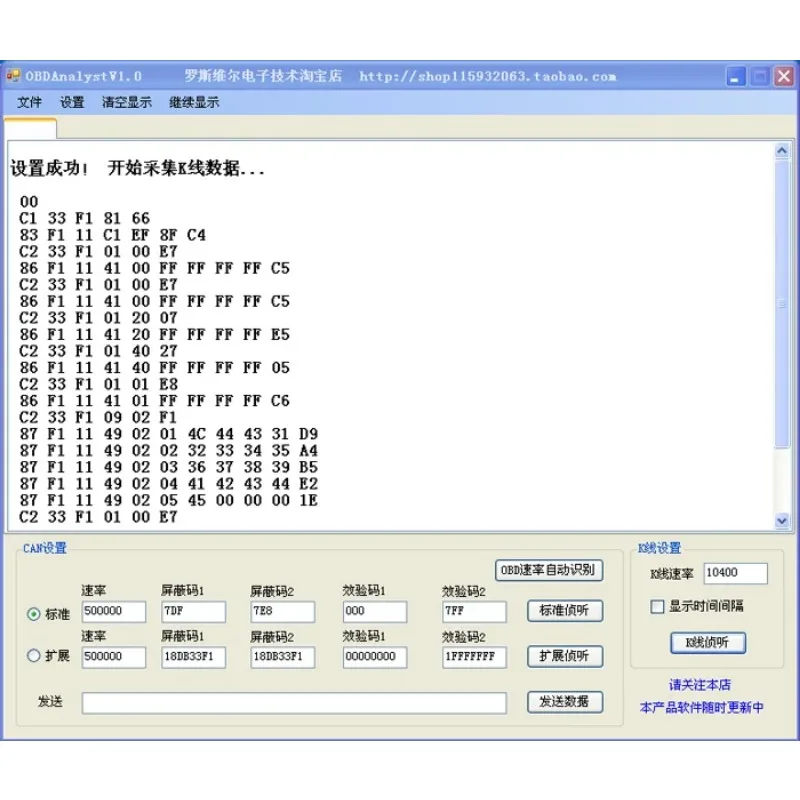
Task: Click log line C2 33 F1 01 40 27
Action: 98,351
